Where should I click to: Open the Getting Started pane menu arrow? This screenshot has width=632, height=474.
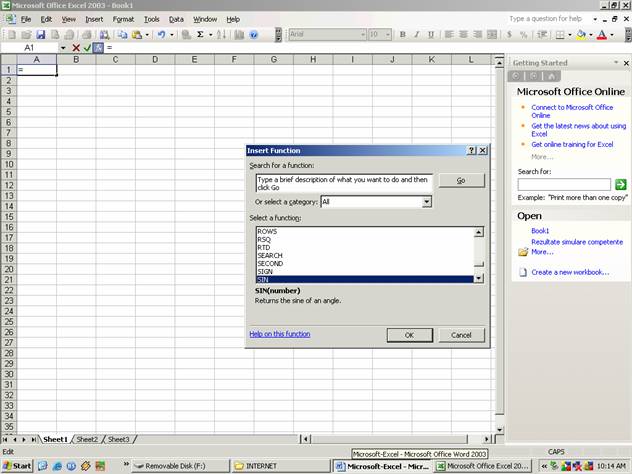(x=616, y=62)
